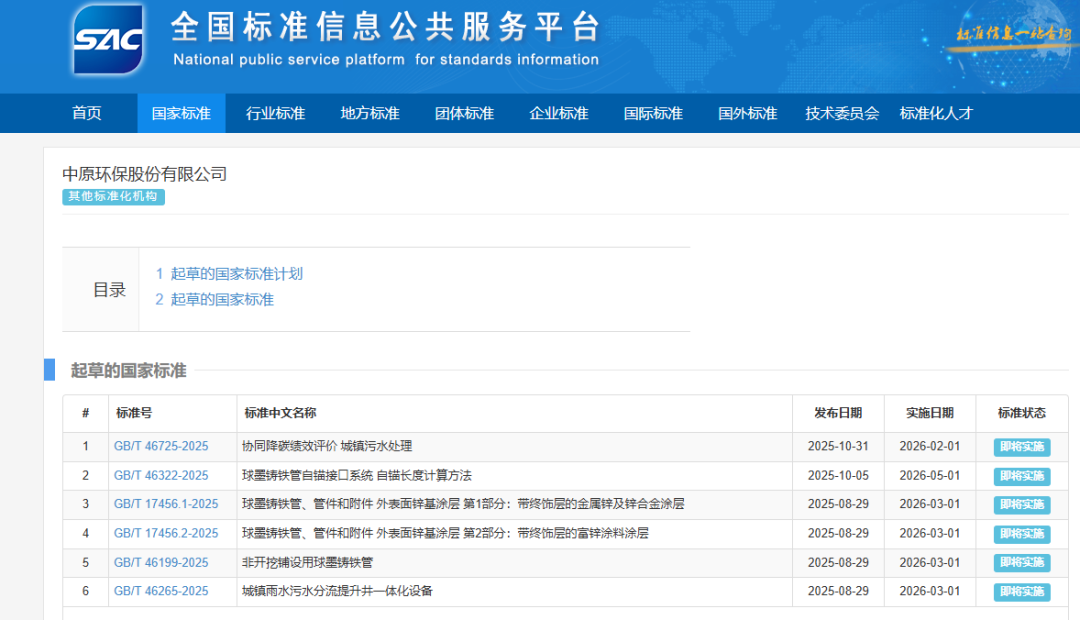This screenshot has width=1080, height=620.
Task: Click the 即将实施 badge for GB/T 17456.2-2025
Action: tap(1021, 534)
